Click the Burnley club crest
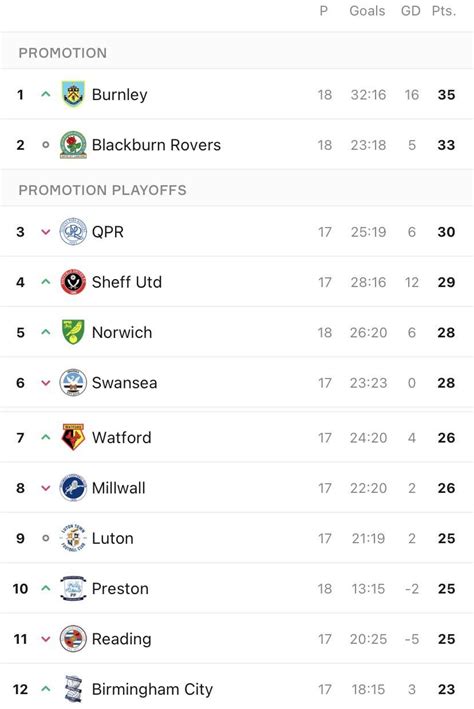The height and width of the screenshot is (709, 474). 73,95
